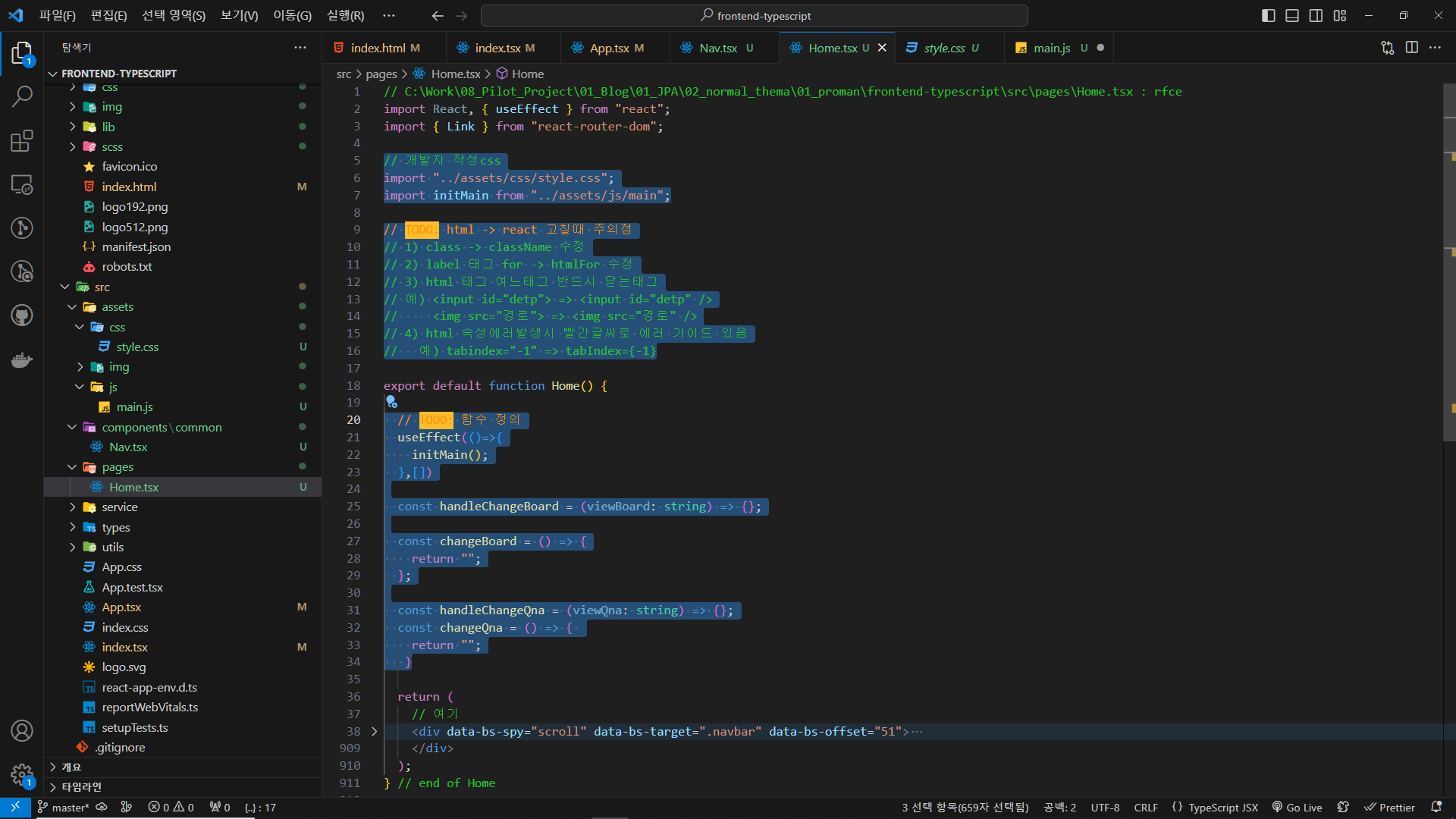1456x819 pixels.
Task: Switch to the style.css editor tab
Action: coord(944,48)
